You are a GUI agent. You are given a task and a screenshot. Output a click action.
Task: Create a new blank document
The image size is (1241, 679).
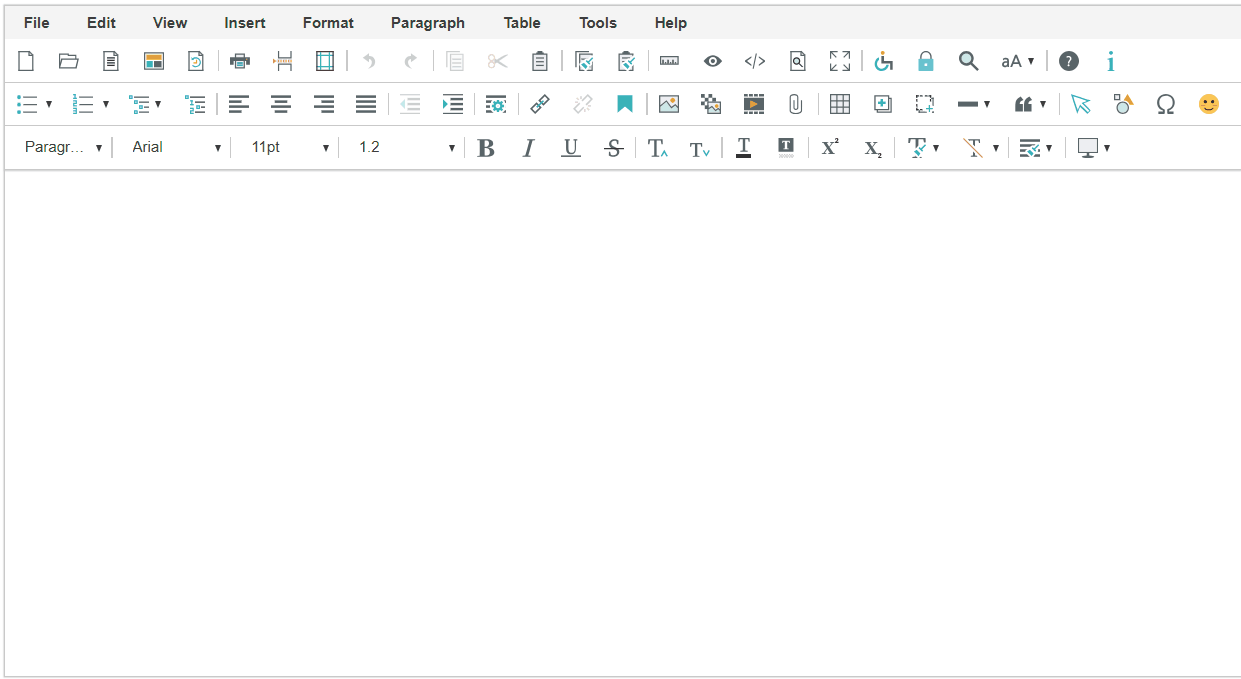pyautogui.click(x=26, y=61)
